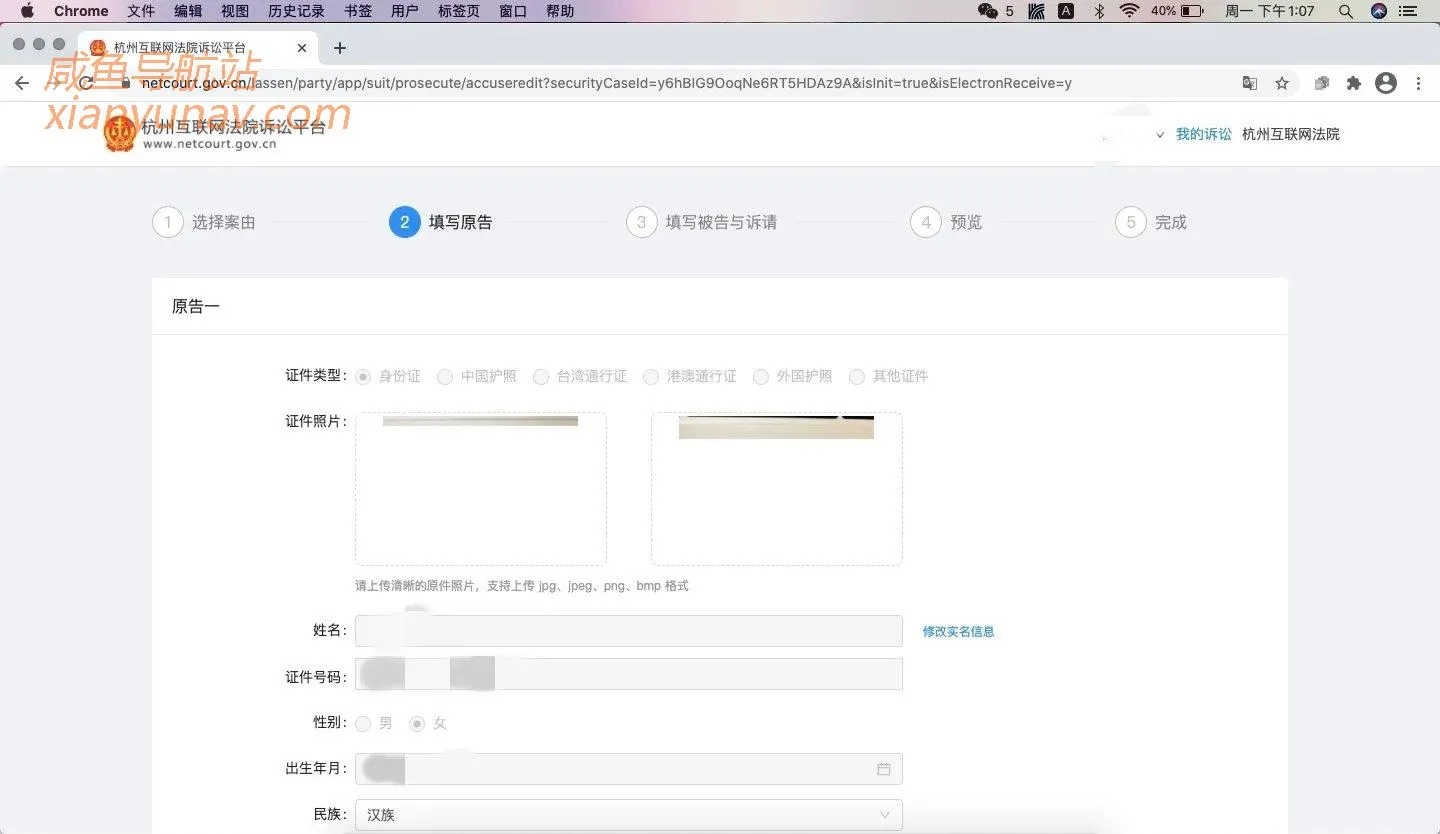Open a new tab with the plus button
This screenshot has width=1440, height=834.
coord(340,47)
